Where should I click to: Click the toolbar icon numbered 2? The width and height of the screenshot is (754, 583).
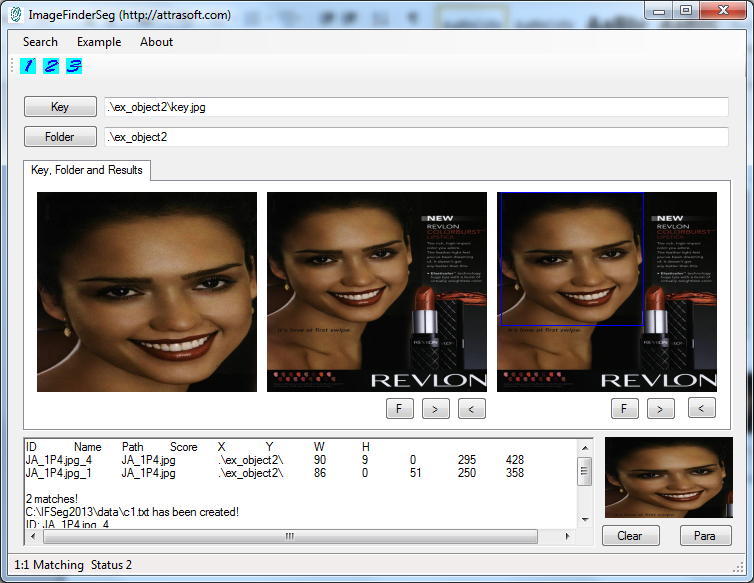51,66
